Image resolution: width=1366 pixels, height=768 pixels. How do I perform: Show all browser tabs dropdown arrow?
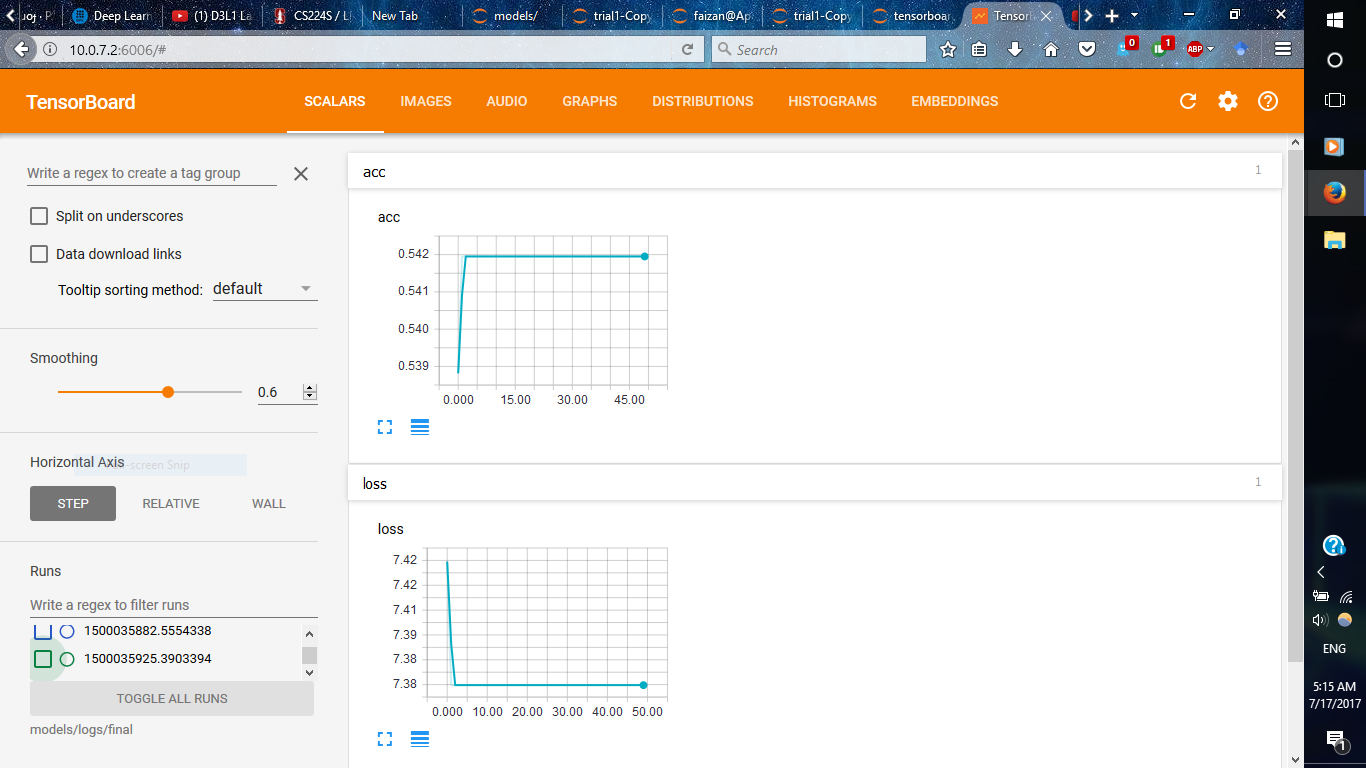(x=1134, y=16)
